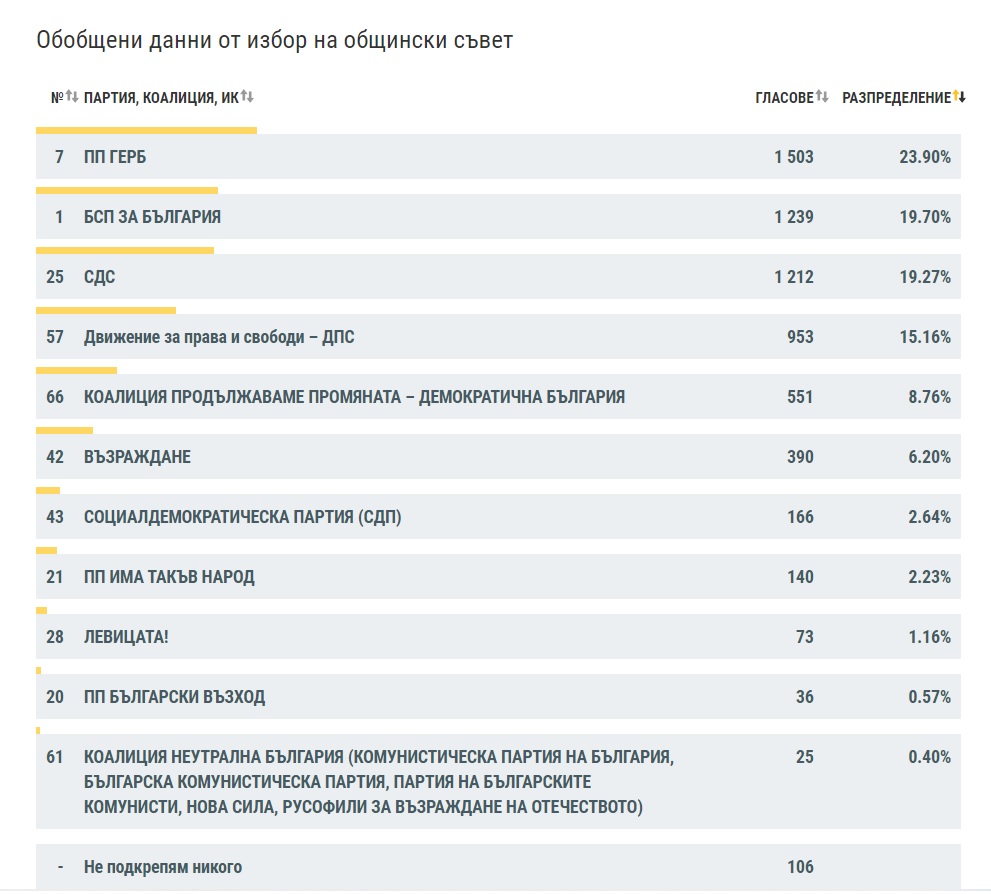
Task: Click the yellow share bar above БСП ЗА БЪЛГАРИЯ
Action: tap(127, 191)
